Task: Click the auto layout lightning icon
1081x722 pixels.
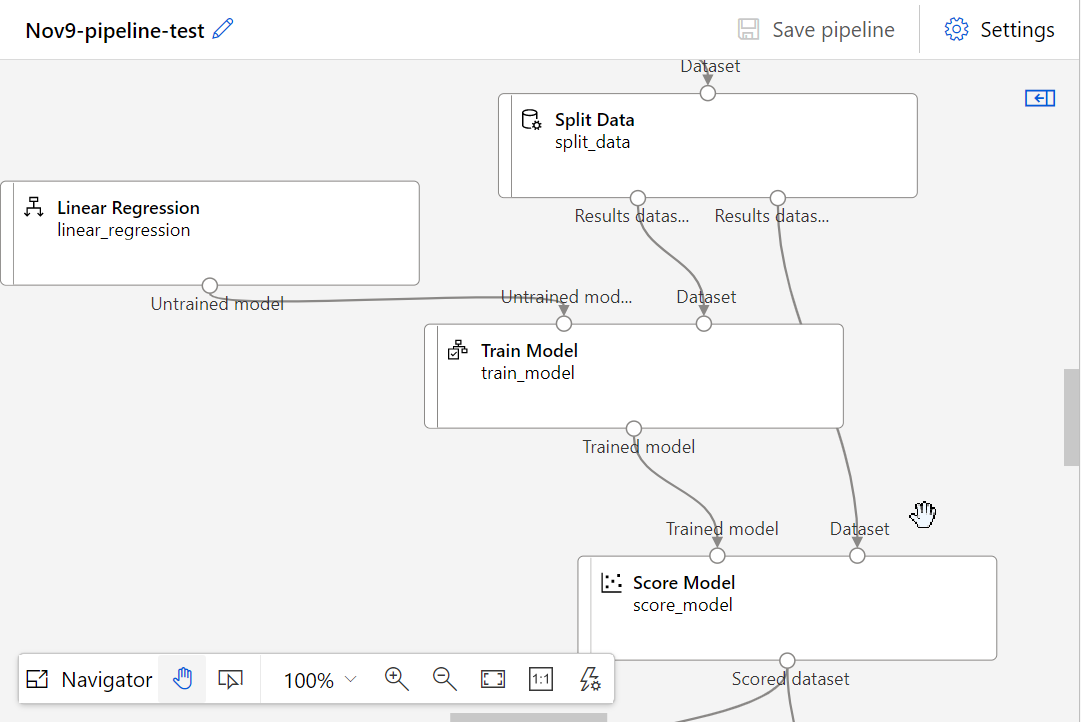Action: point(590,679)
